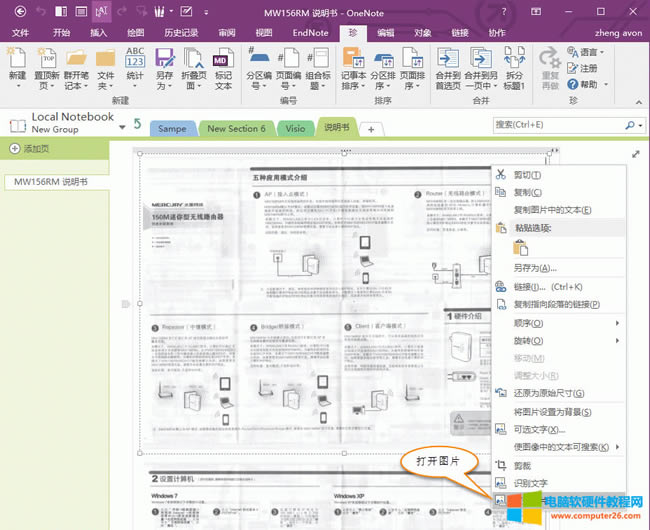Click 添加页 to add a page
Screen dimensions: 650x530
click(x=35, y=148)
